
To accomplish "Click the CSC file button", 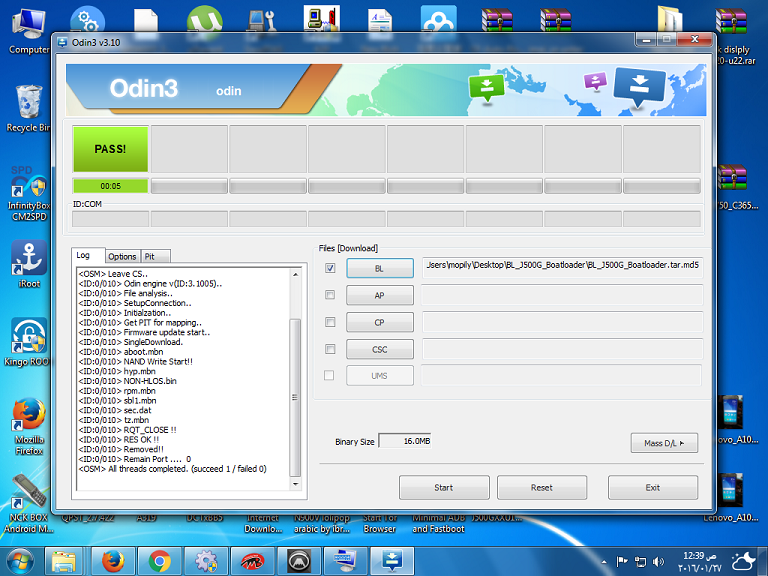I will (x=380, y=349).
